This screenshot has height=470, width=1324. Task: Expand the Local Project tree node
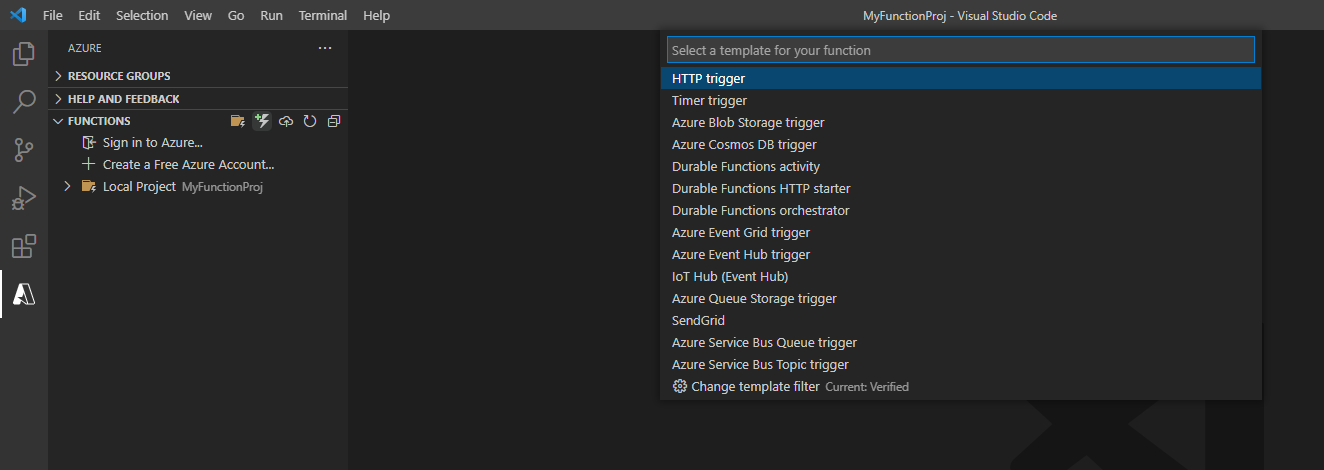(67, 187)
